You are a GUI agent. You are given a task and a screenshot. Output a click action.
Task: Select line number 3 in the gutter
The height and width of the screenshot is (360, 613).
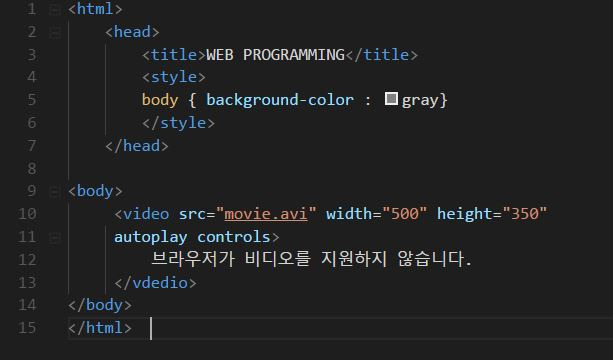point(32,55)
